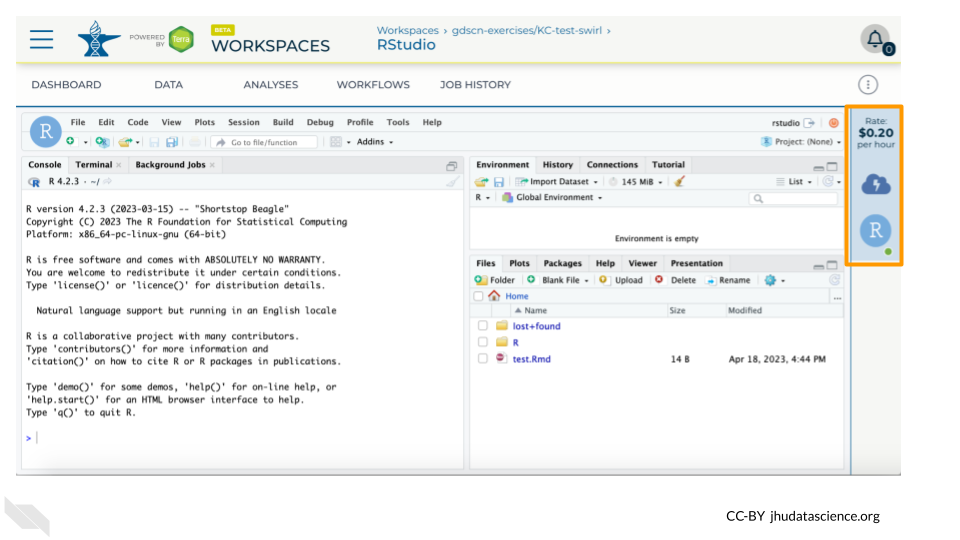Screen dimensions: 960x540
Task: Click the Save All icon
Action: (x=172, y=142)
